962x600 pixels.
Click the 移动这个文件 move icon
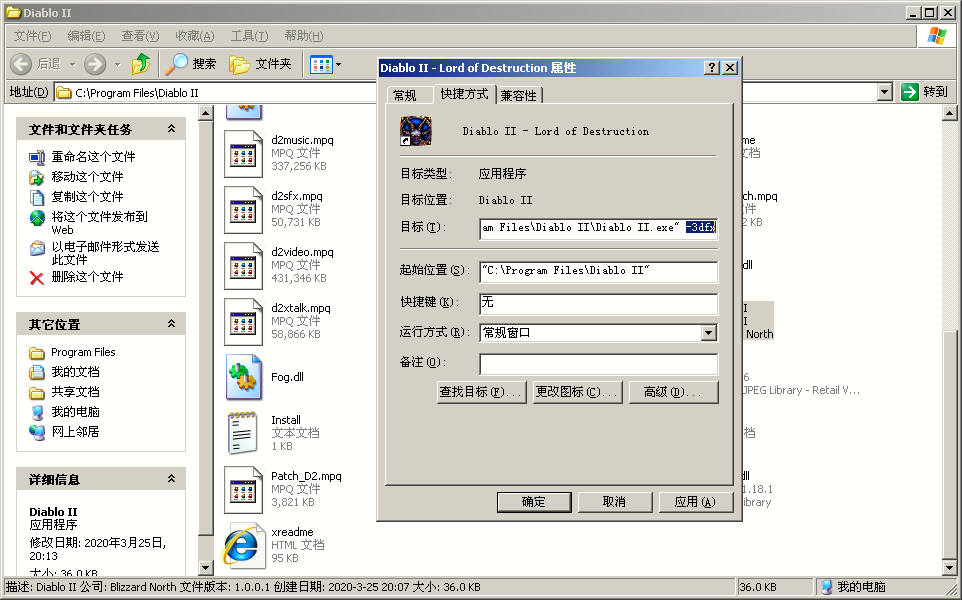pos(37,177)
